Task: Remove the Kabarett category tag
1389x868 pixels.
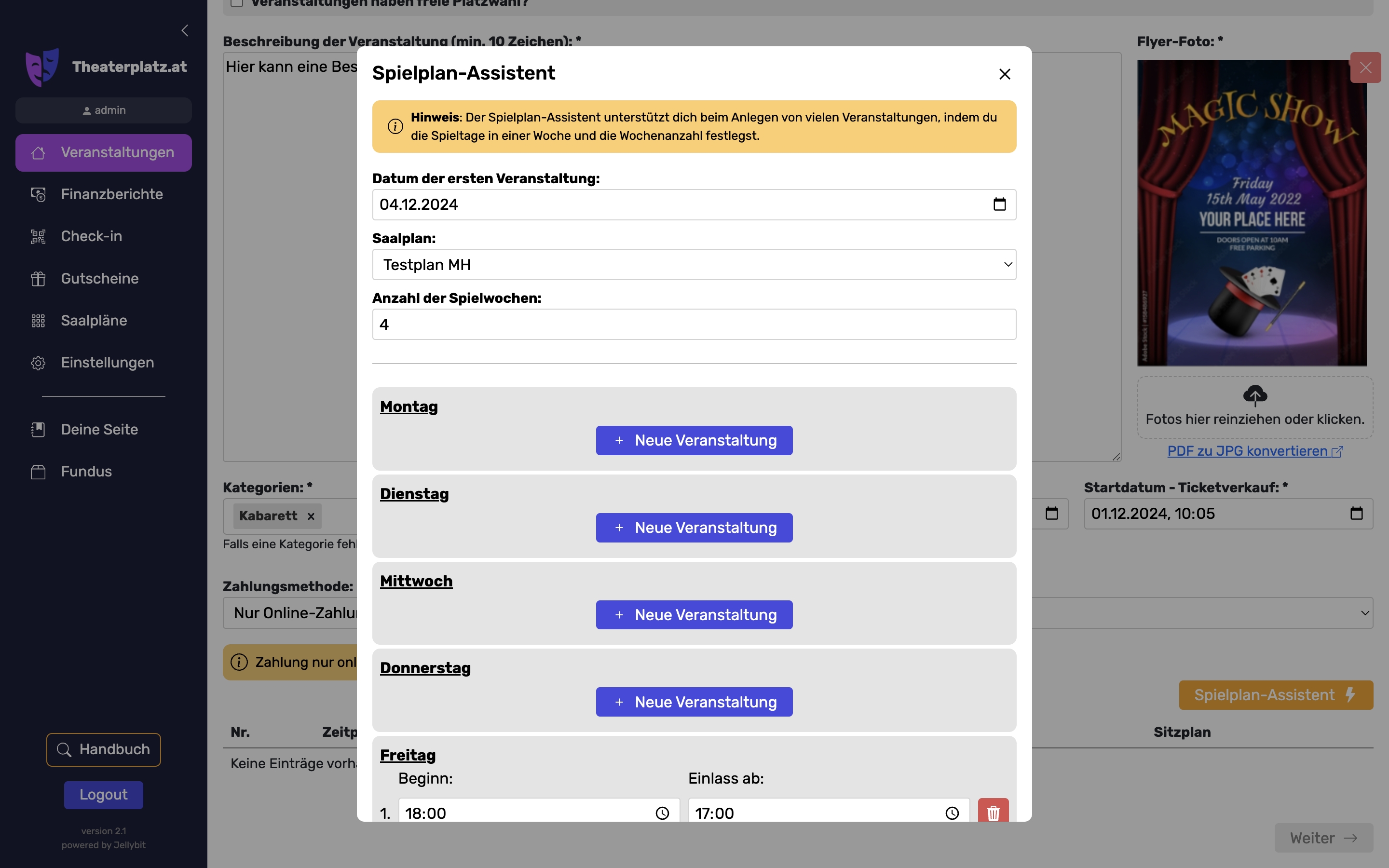Action: pyautogui.click(x=311, y=516)
